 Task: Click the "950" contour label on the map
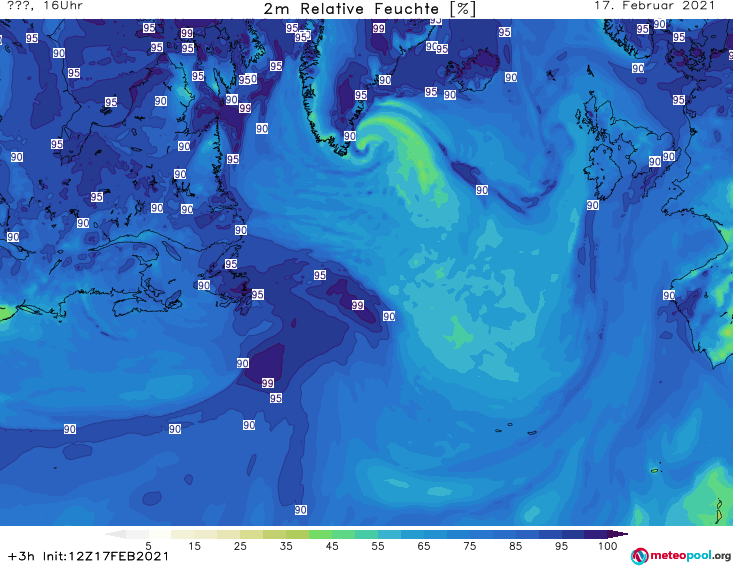(x=247, y=79)
